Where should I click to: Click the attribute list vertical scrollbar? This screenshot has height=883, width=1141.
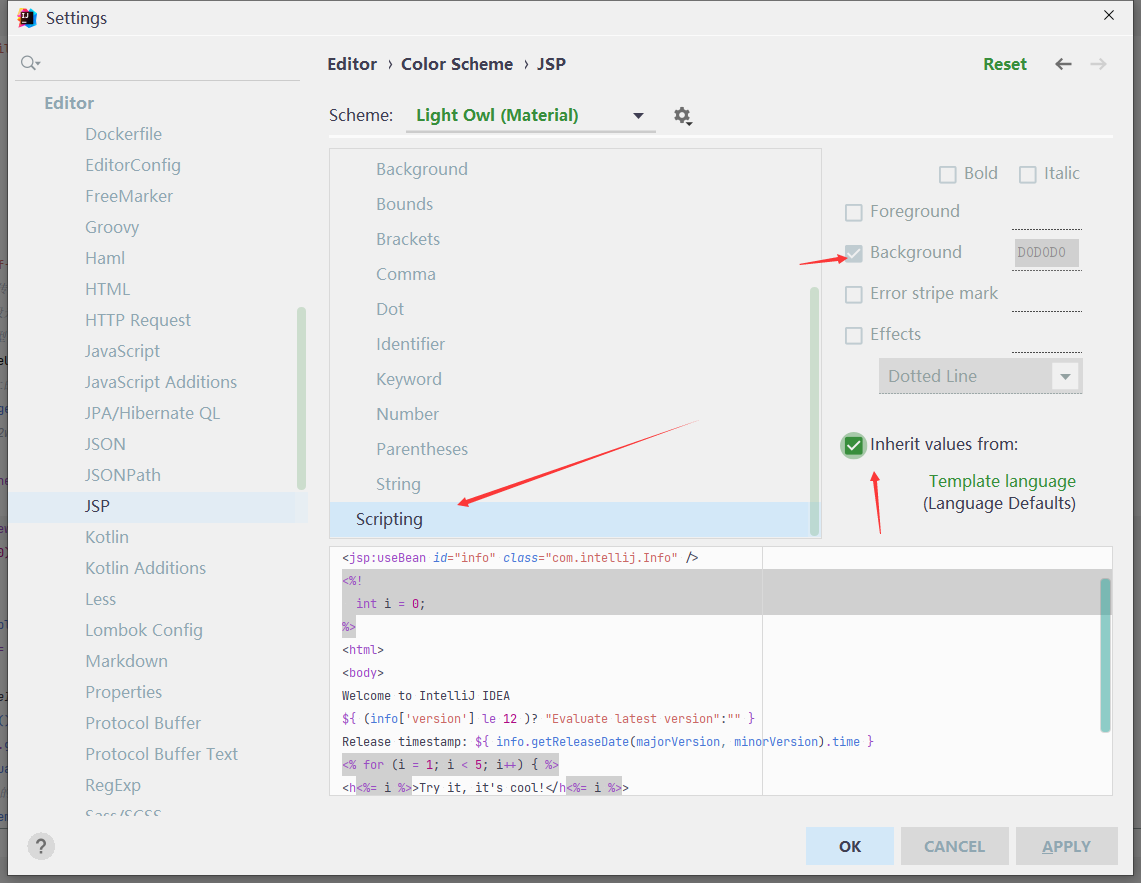[814, 411]
